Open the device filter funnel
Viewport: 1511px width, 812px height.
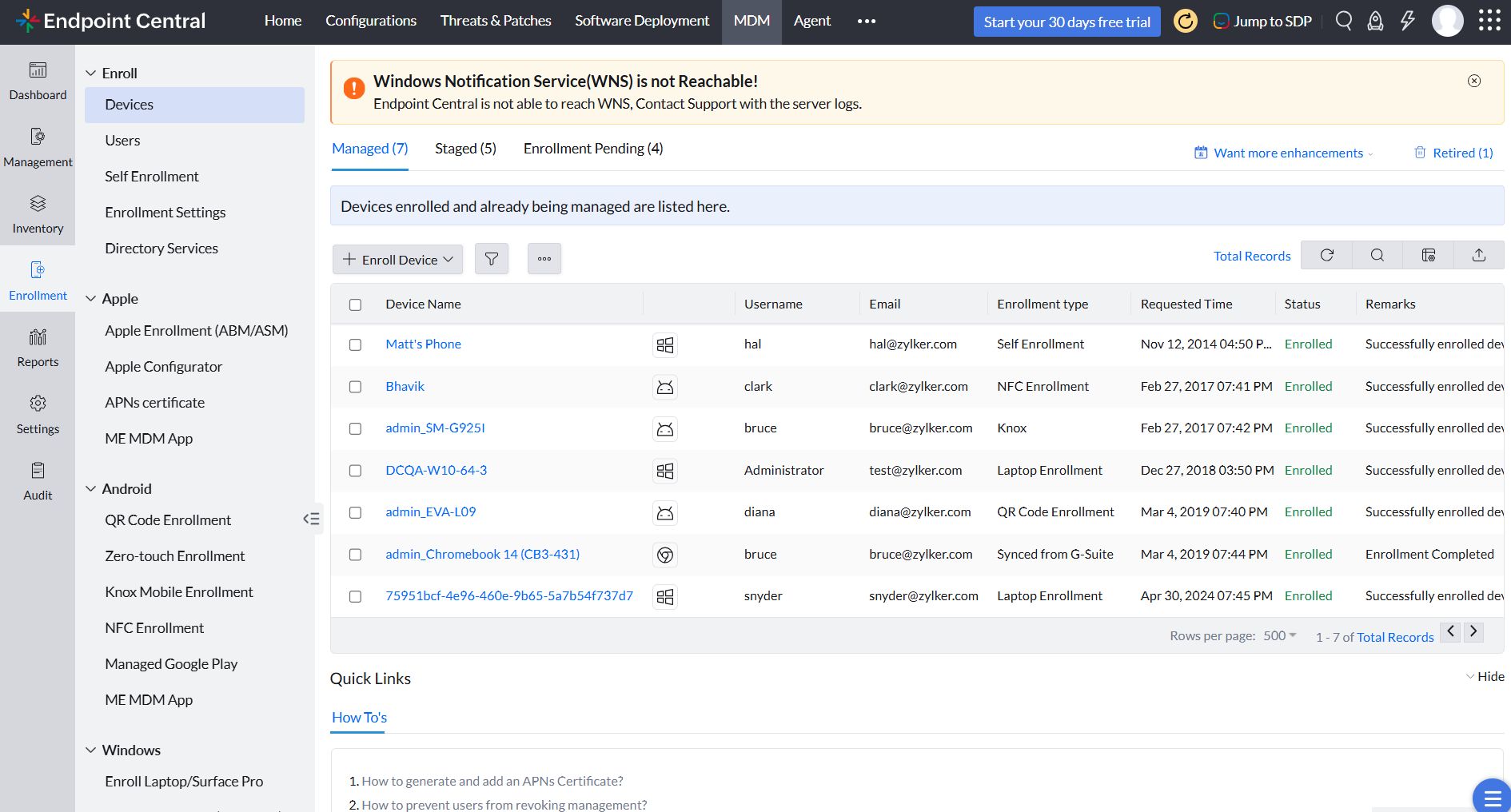(x=492, y=259)
